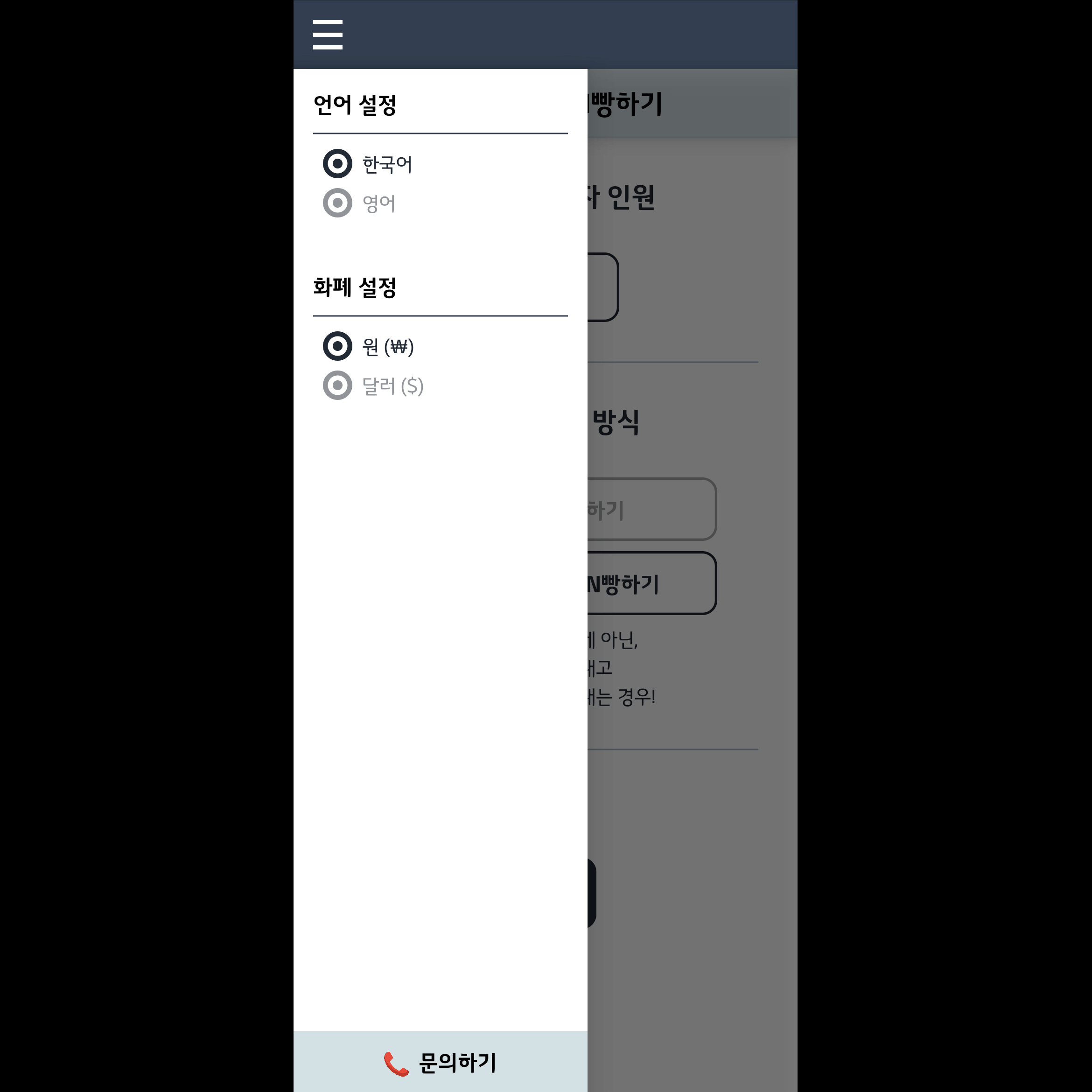Choose 달러 ($) currency label

[x=393, y=386]
